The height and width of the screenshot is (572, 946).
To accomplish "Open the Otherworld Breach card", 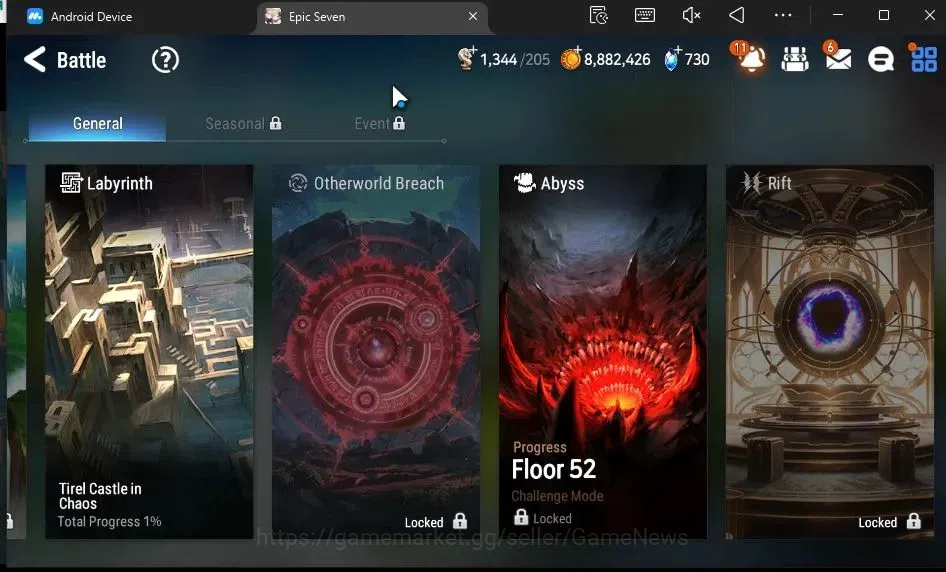I will pos(376,352).
